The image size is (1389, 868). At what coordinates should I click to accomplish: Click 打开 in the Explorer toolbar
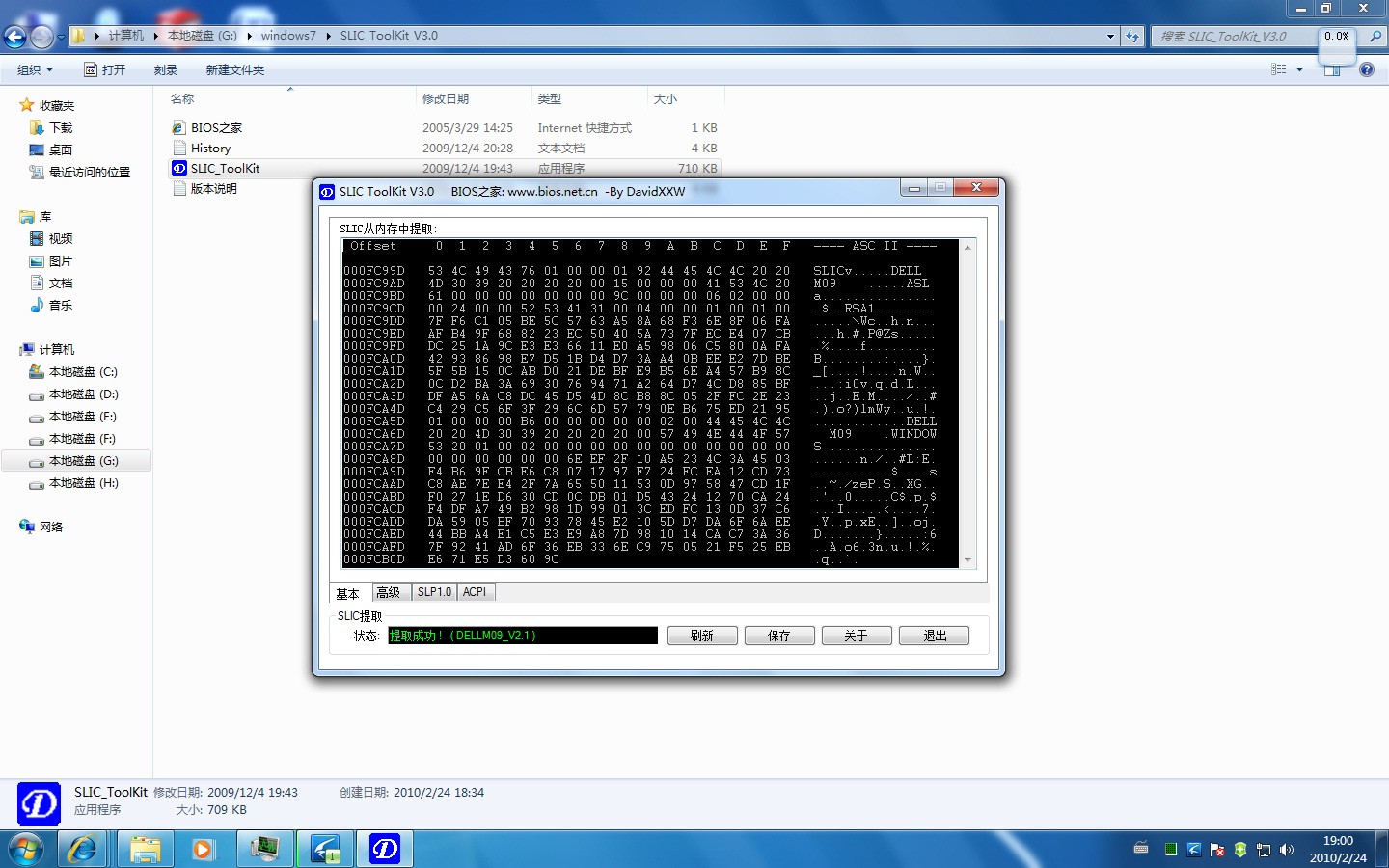point(105,69)
